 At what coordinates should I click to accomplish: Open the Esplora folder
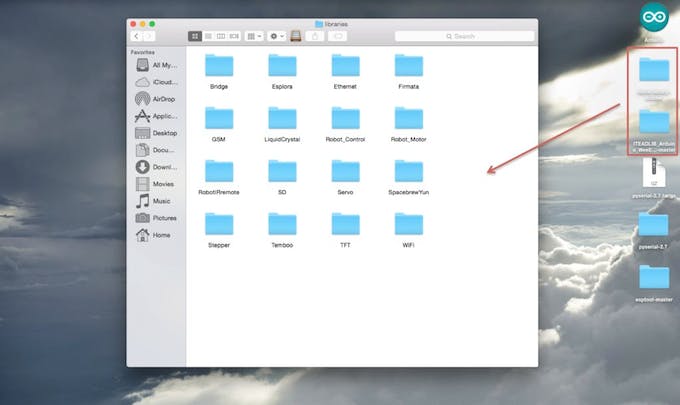pos(282,66)
